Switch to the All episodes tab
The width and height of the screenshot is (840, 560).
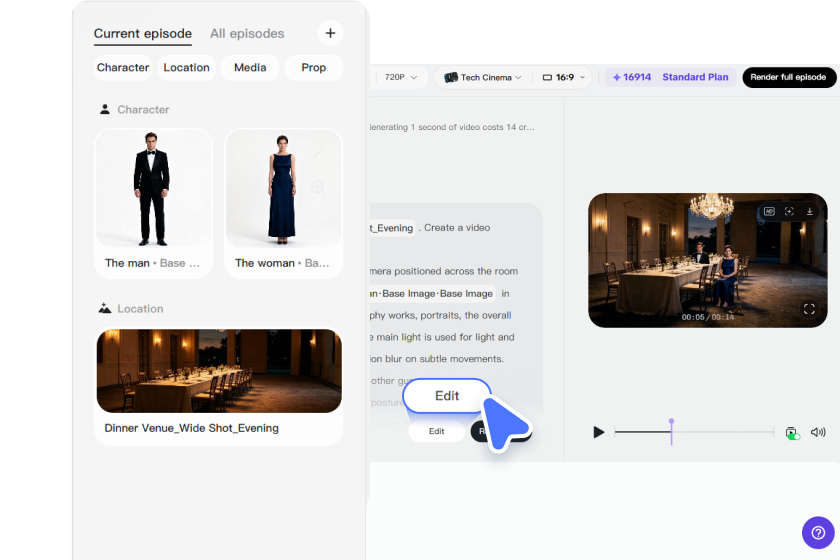247,34
